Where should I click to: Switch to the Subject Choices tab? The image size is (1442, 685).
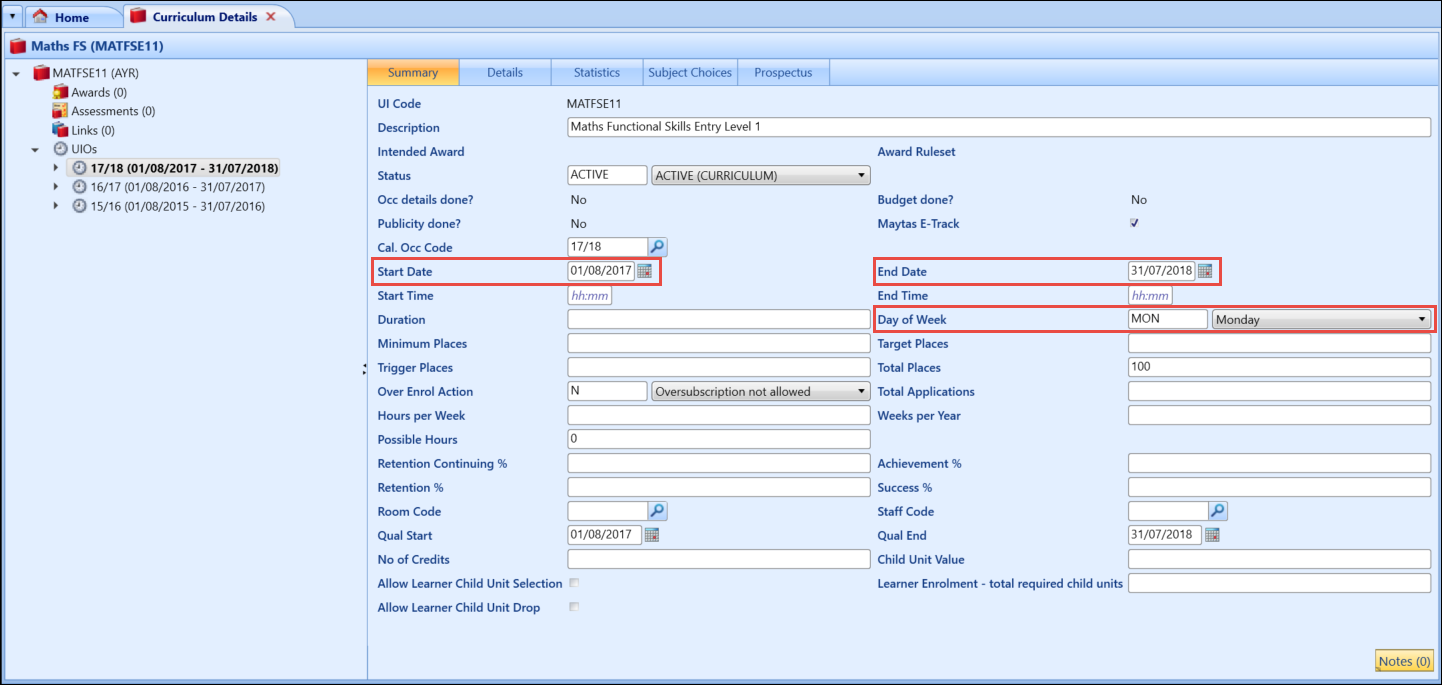(690, 73)
